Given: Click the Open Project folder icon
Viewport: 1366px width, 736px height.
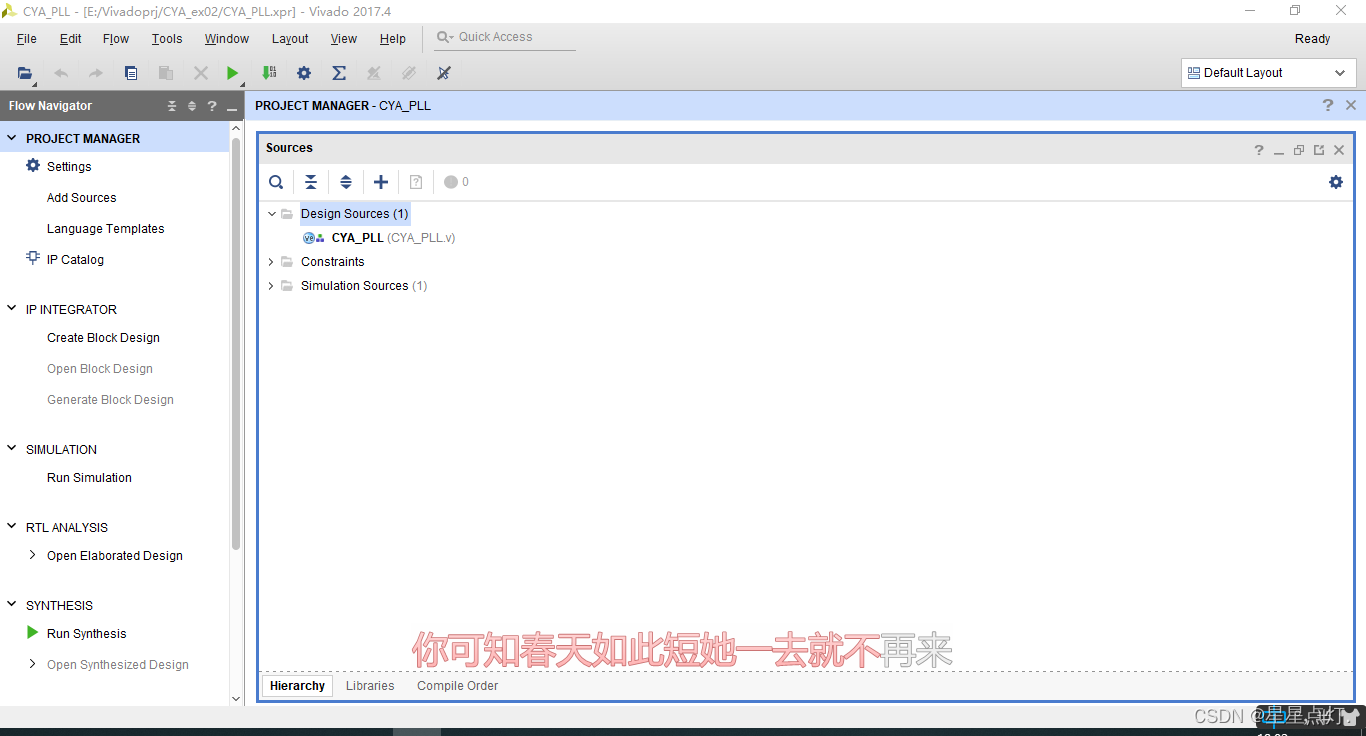Looking at the screenshot, I should (24, 72).
